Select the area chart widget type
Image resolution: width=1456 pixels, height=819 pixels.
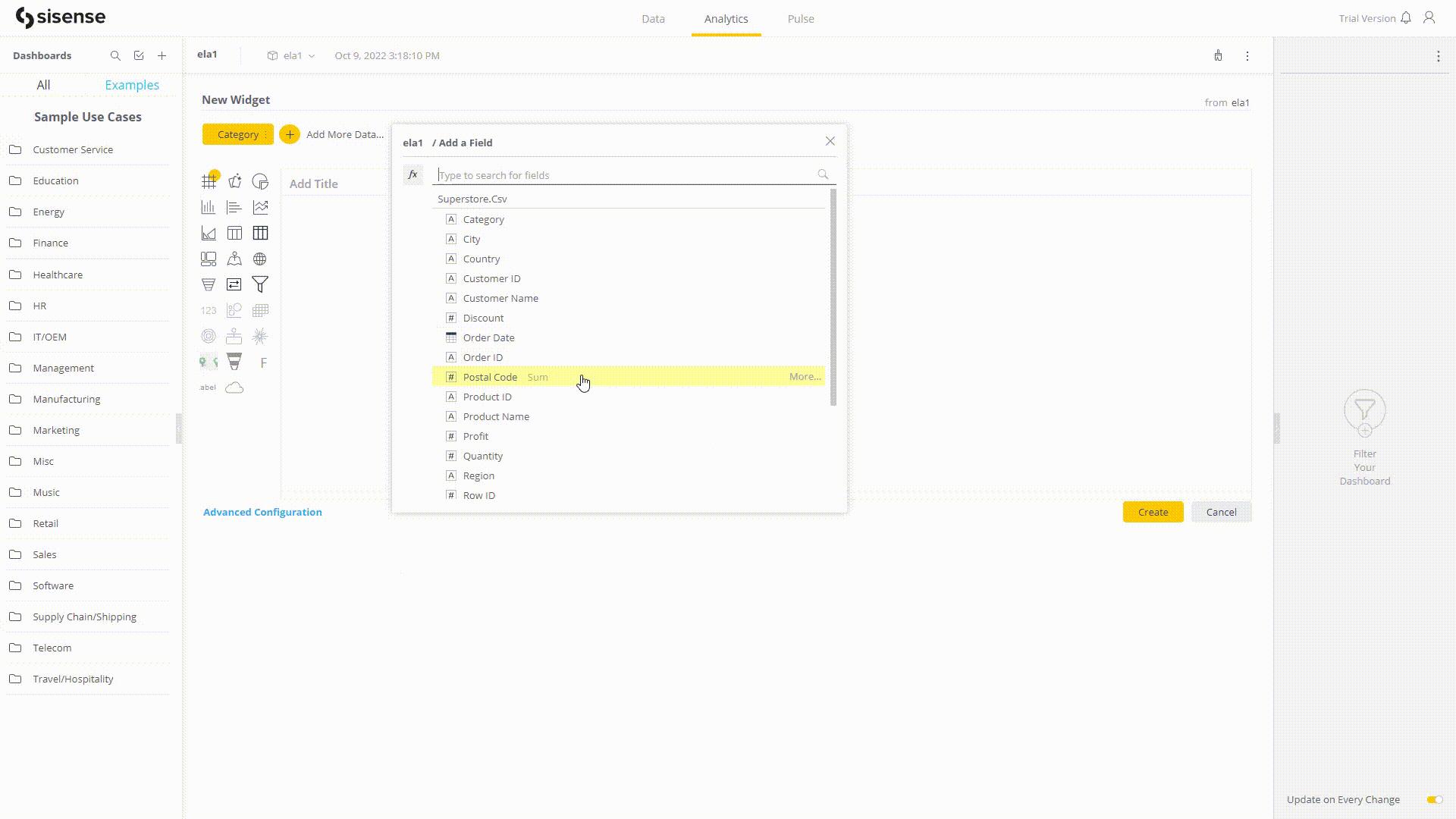click(x=209, y=233)
